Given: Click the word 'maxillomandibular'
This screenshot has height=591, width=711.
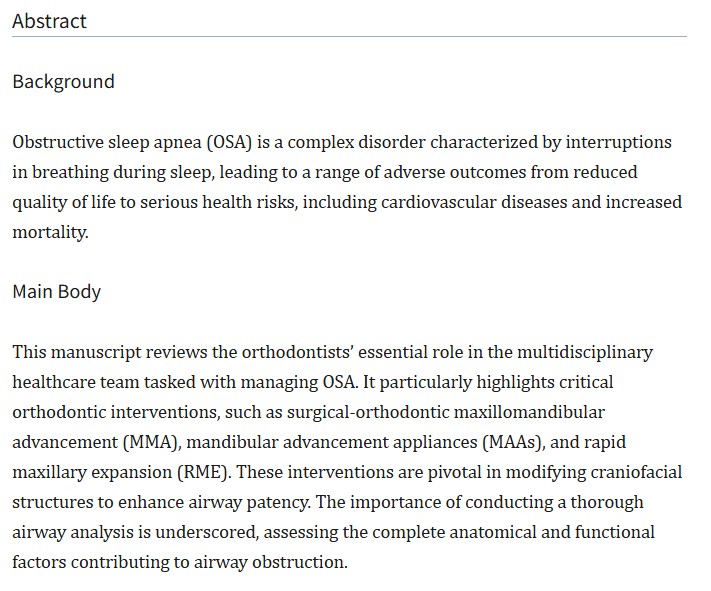Looking at the screenshot, I should (529, 412).
